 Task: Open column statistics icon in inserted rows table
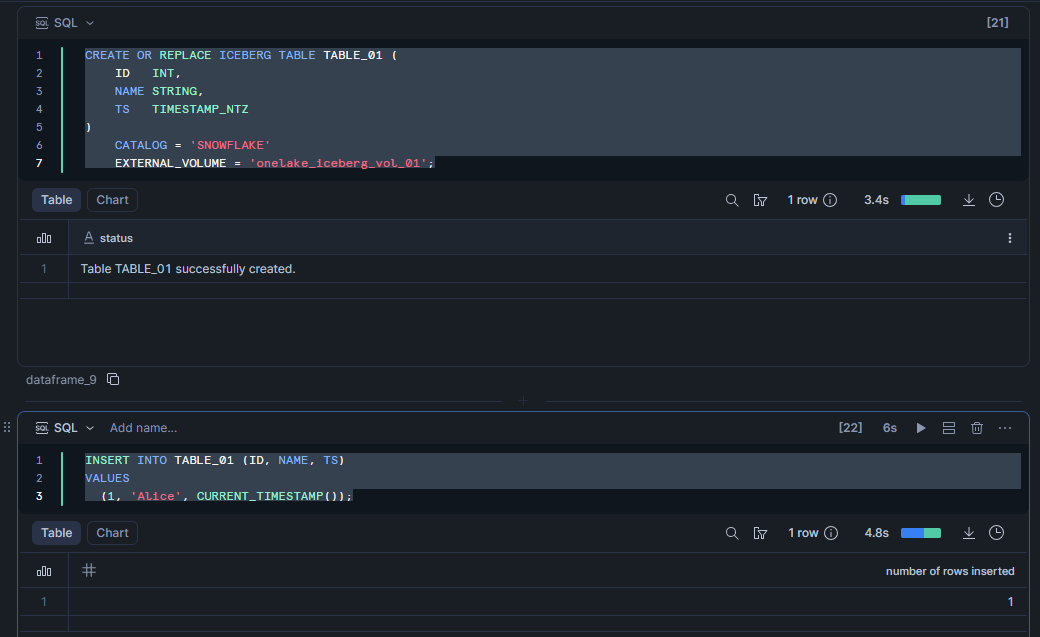(x=44, y=571)
